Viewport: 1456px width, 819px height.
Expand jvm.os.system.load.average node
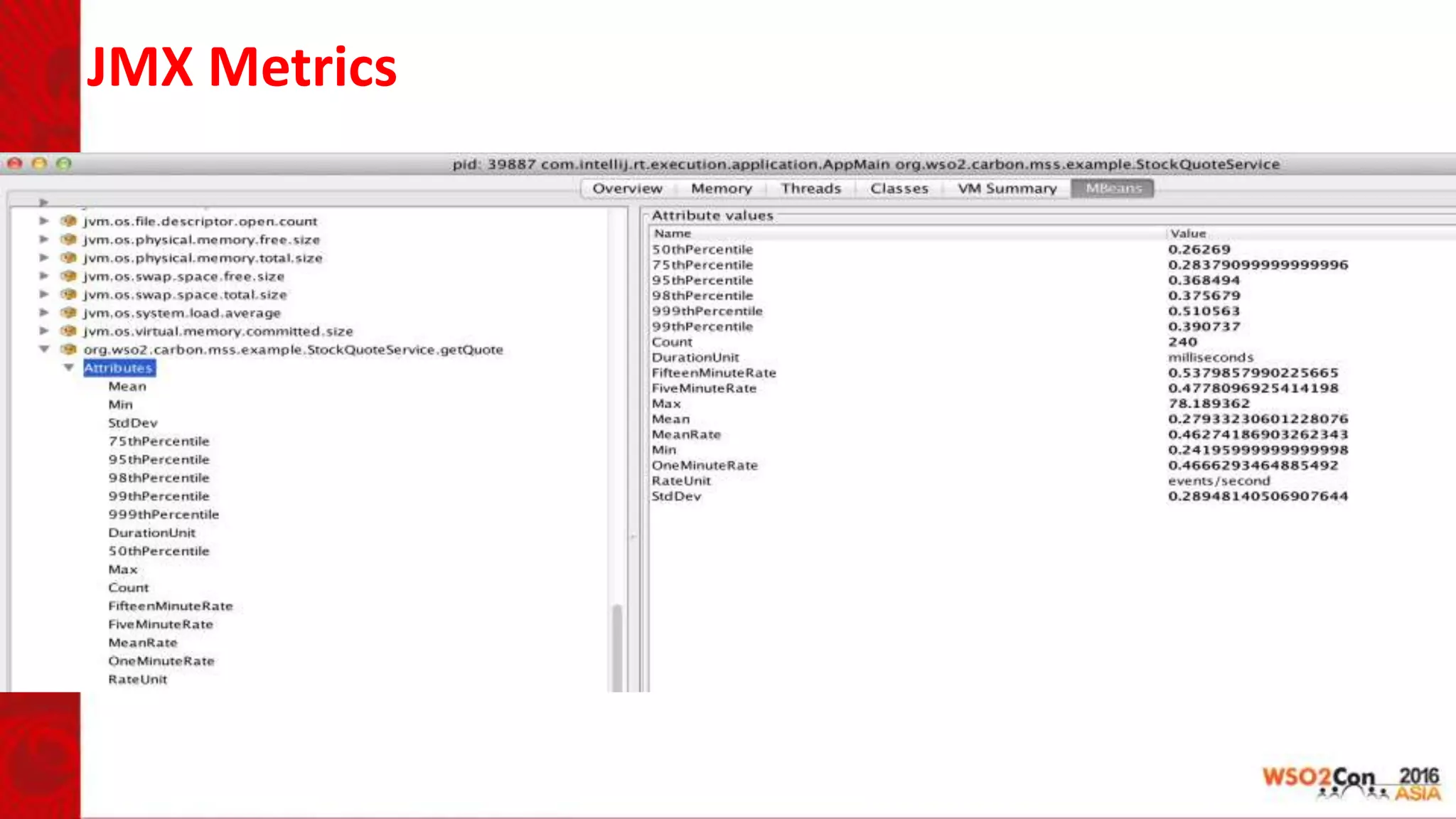tap(44, 313)
